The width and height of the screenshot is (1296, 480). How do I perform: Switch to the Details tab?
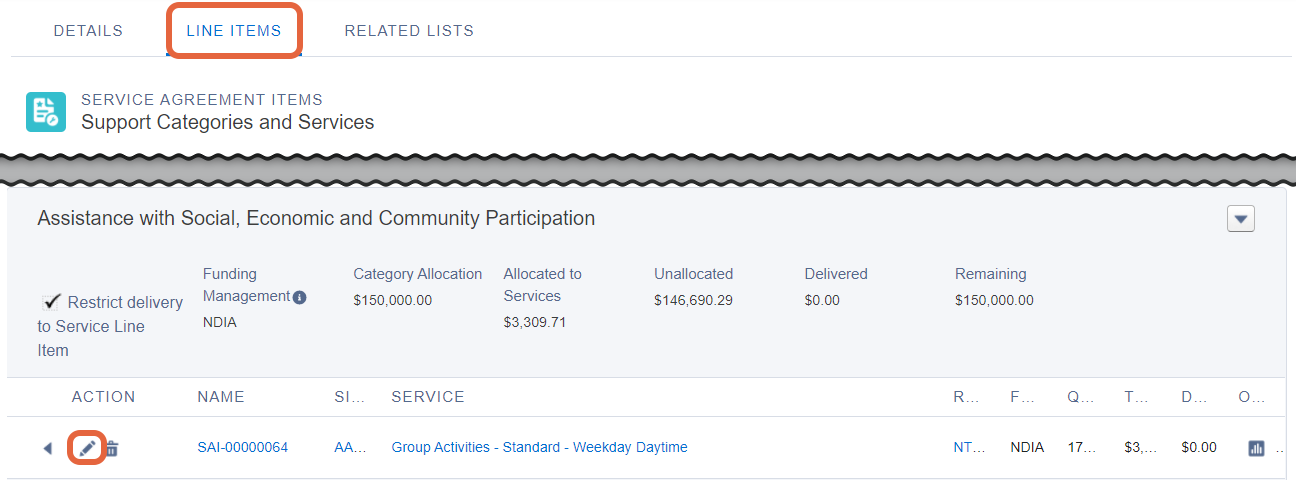88,31
